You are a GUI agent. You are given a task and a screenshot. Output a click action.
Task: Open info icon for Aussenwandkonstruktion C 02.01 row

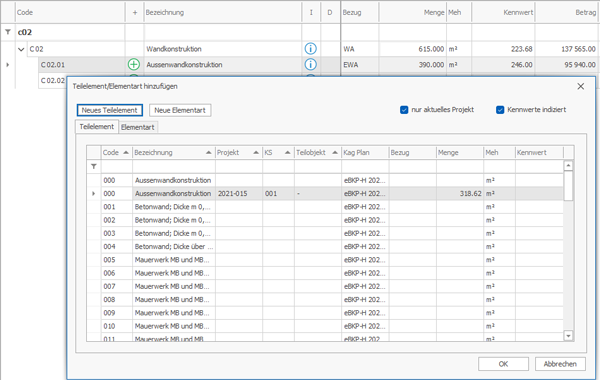[310, 65]
